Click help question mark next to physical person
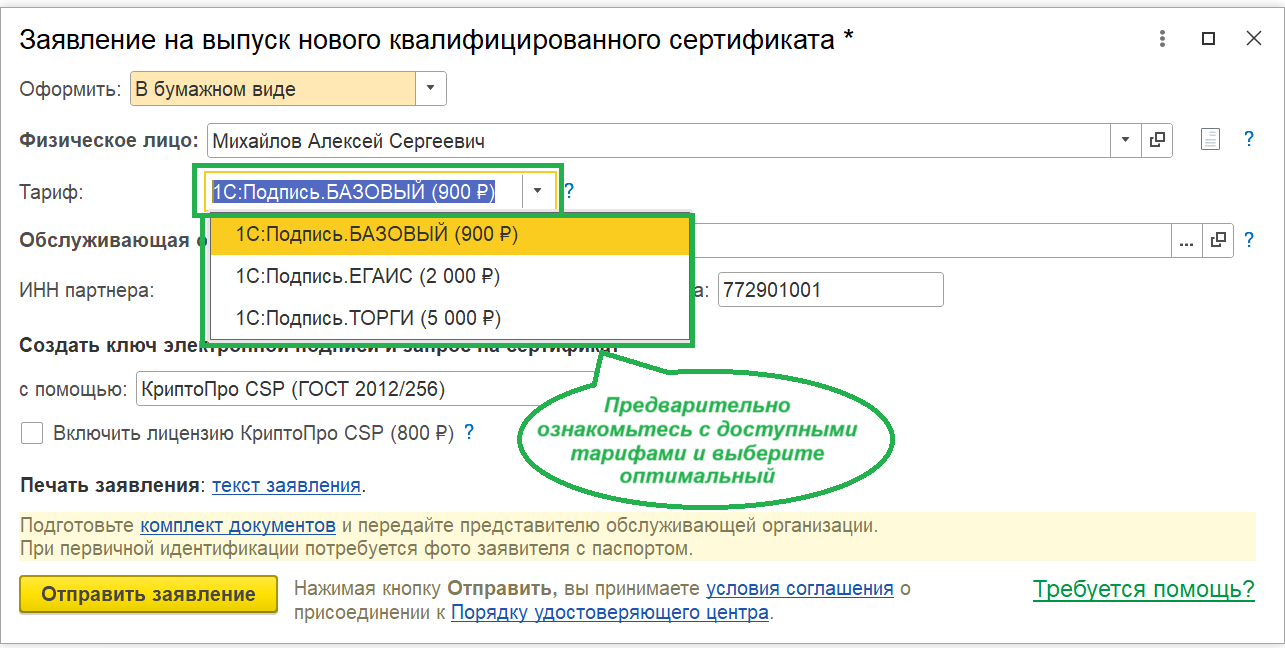The width and height of the screenshot is (1285, 648). (x=1248, y=140)
